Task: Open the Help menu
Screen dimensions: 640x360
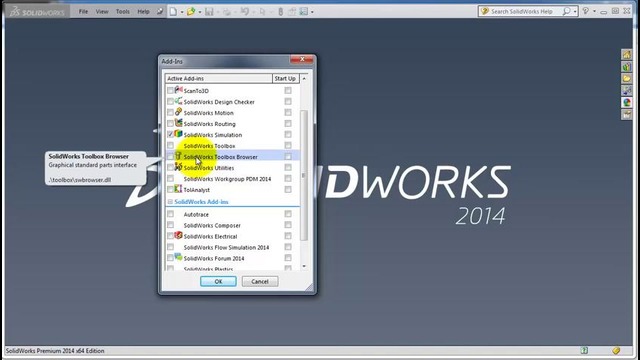Action: pyautogui.click(x=143, y=11)
